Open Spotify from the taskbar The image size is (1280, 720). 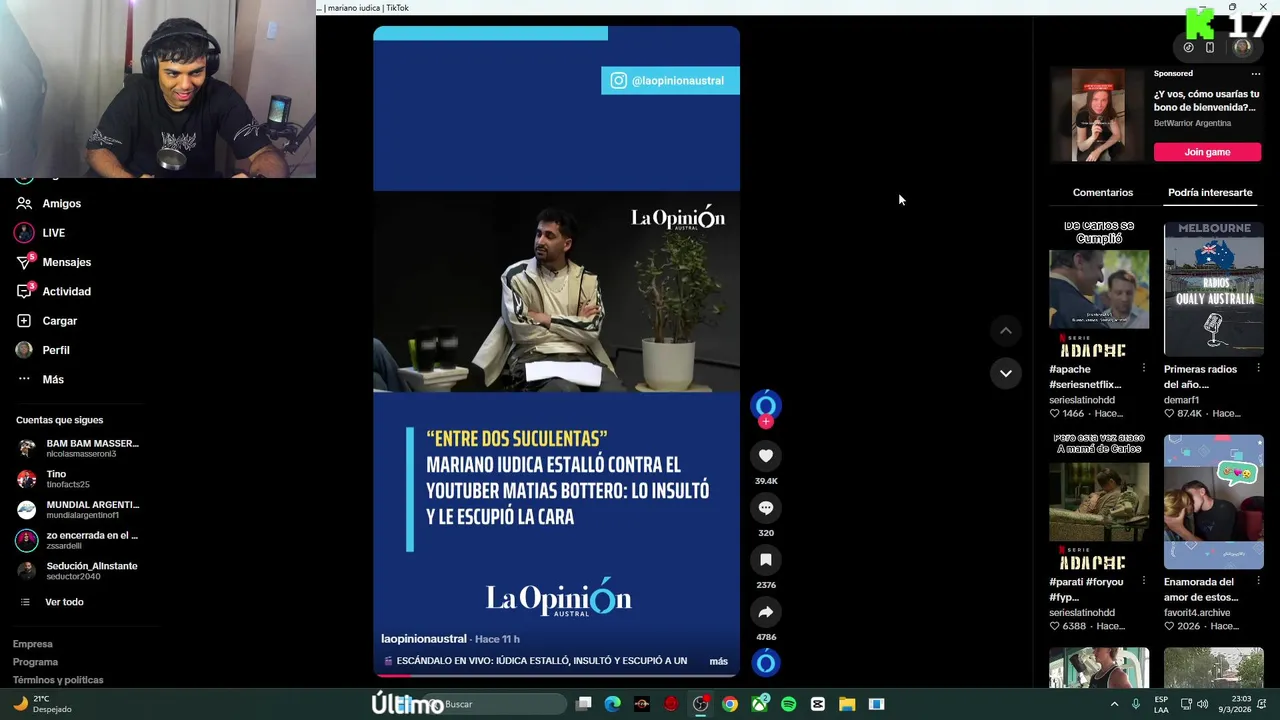pyautogui.click(x=789, y=704)
